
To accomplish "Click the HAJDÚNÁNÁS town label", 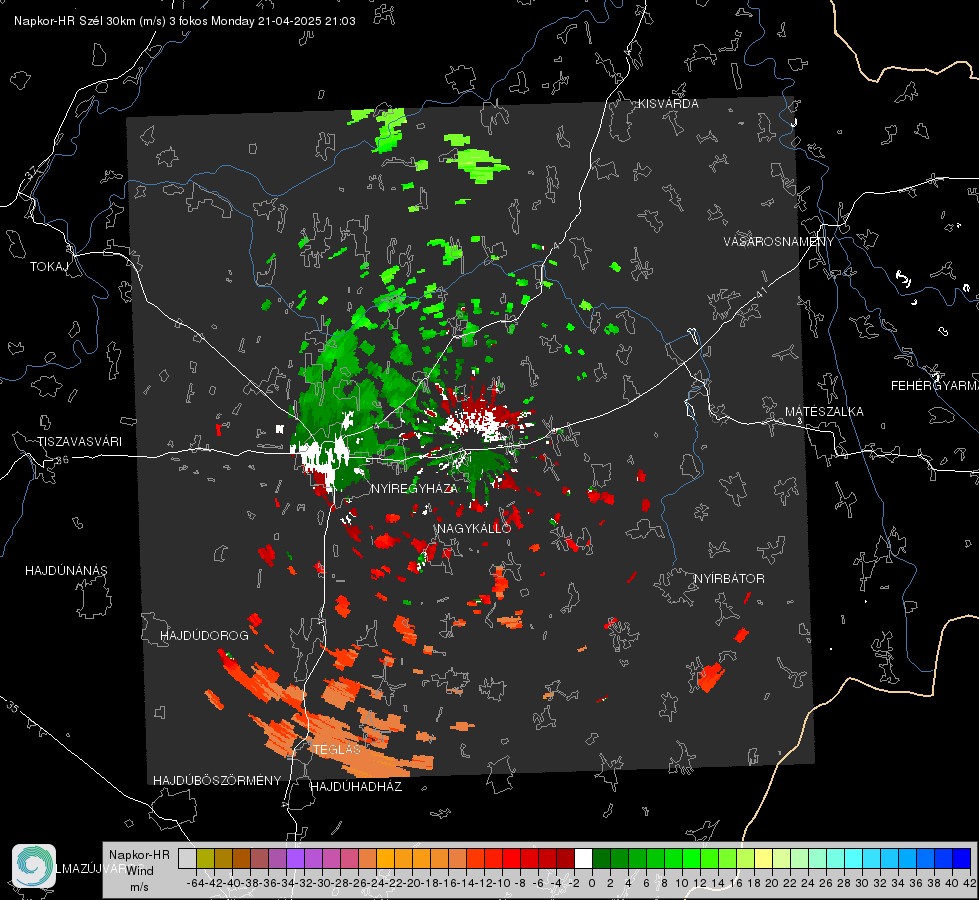I will click(66, 571).
